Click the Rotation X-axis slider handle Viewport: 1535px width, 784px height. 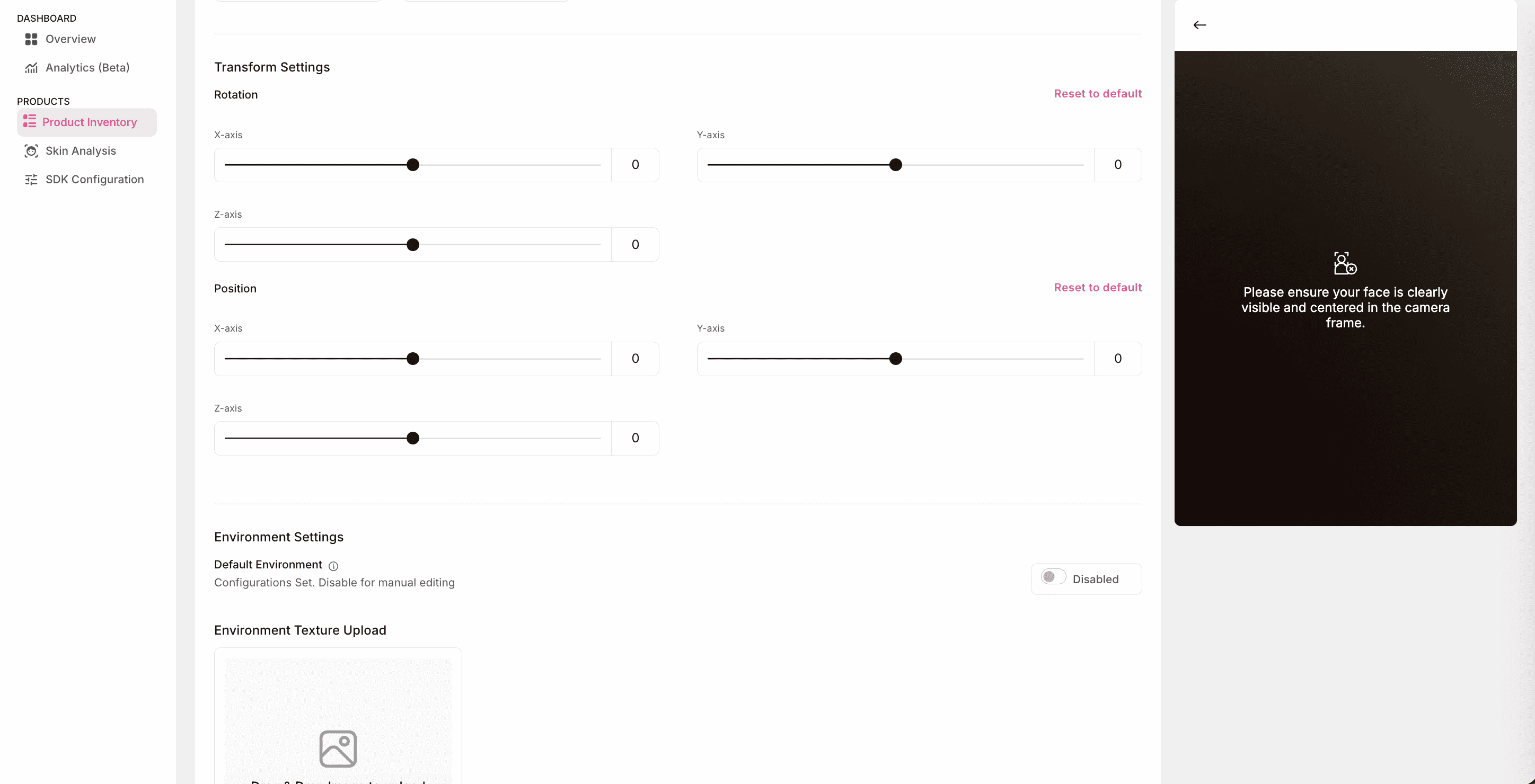(413, 165)
